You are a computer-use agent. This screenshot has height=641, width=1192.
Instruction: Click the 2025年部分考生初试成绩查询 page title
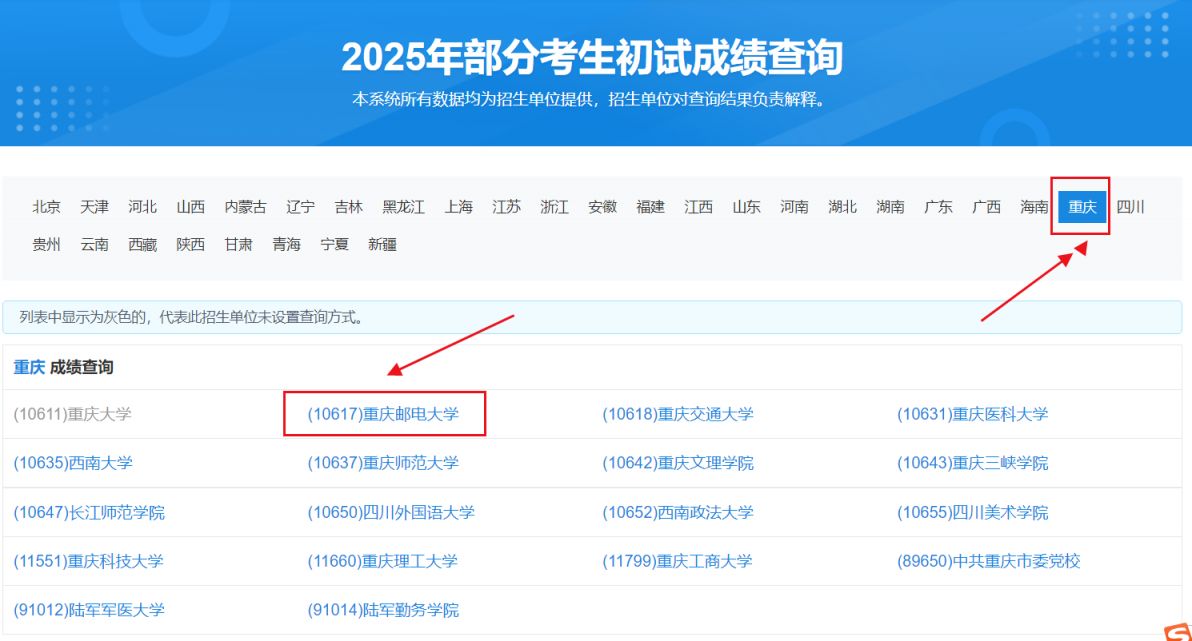point(592,57)
